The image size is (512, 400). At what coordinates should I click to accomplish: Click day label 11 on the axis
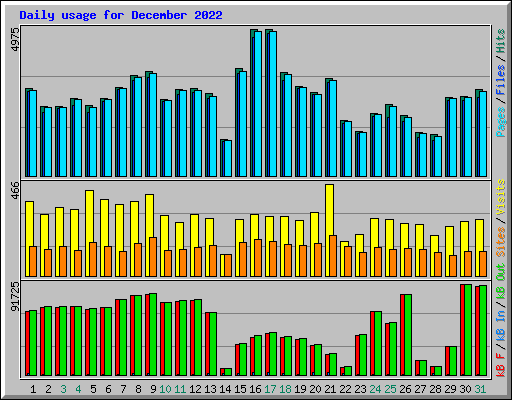pos(180,389)
